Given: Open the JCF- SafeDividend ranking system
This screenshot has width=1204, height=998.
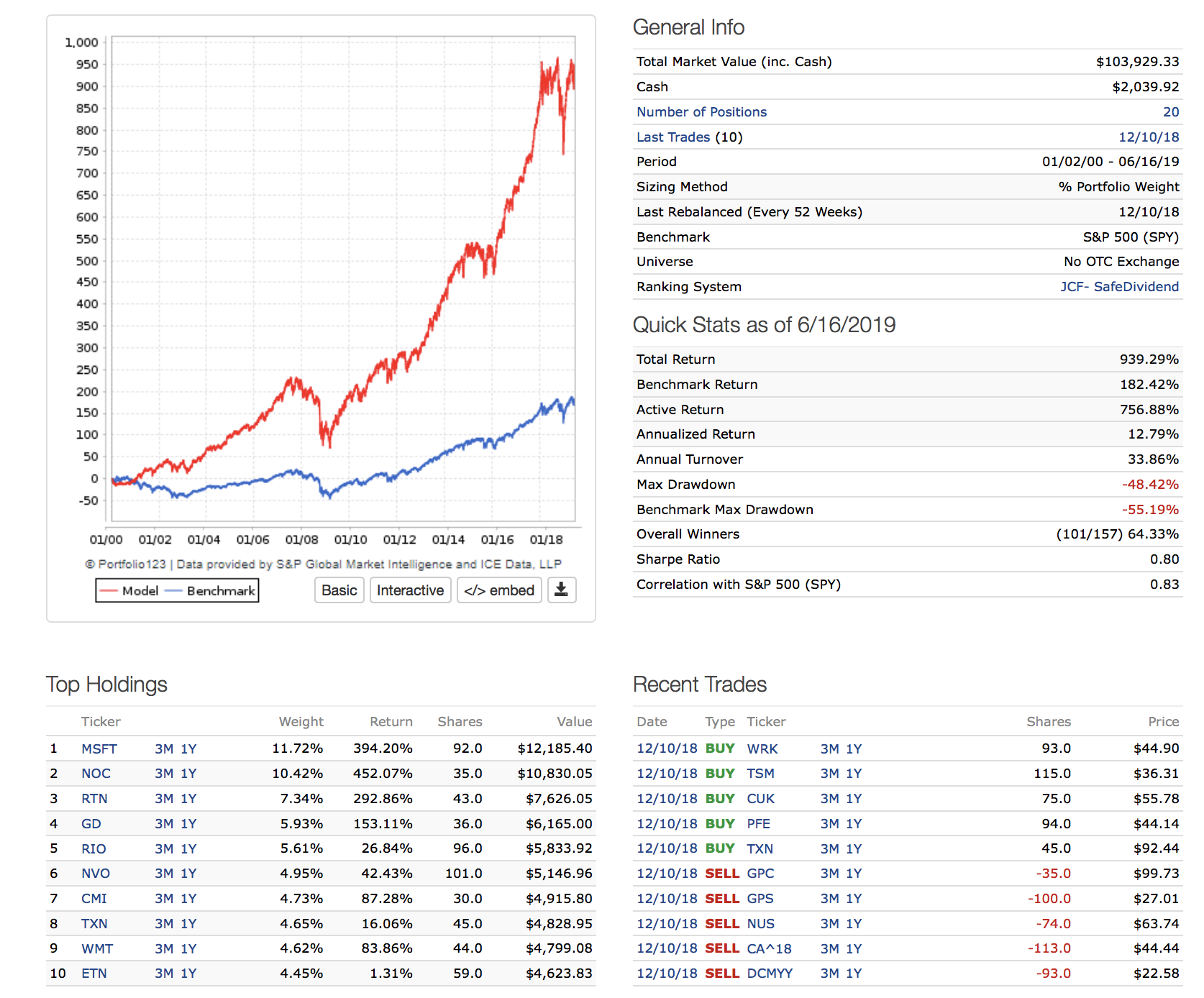Looking at the screenshot, I should [1118, 287].
